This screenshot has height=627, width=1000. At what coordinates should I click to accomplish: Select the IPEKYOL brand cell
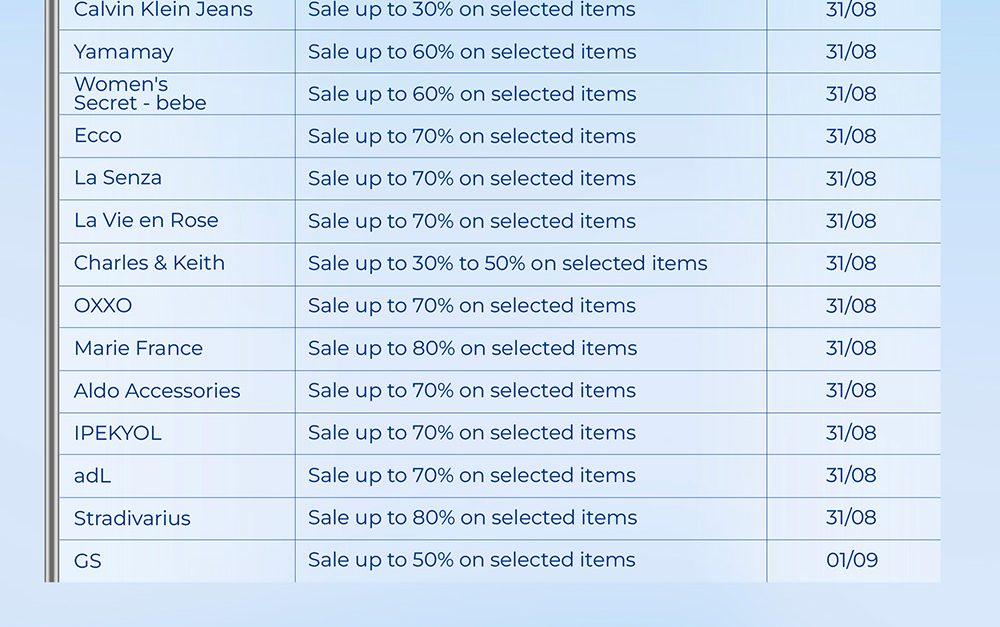coord(117,433)
